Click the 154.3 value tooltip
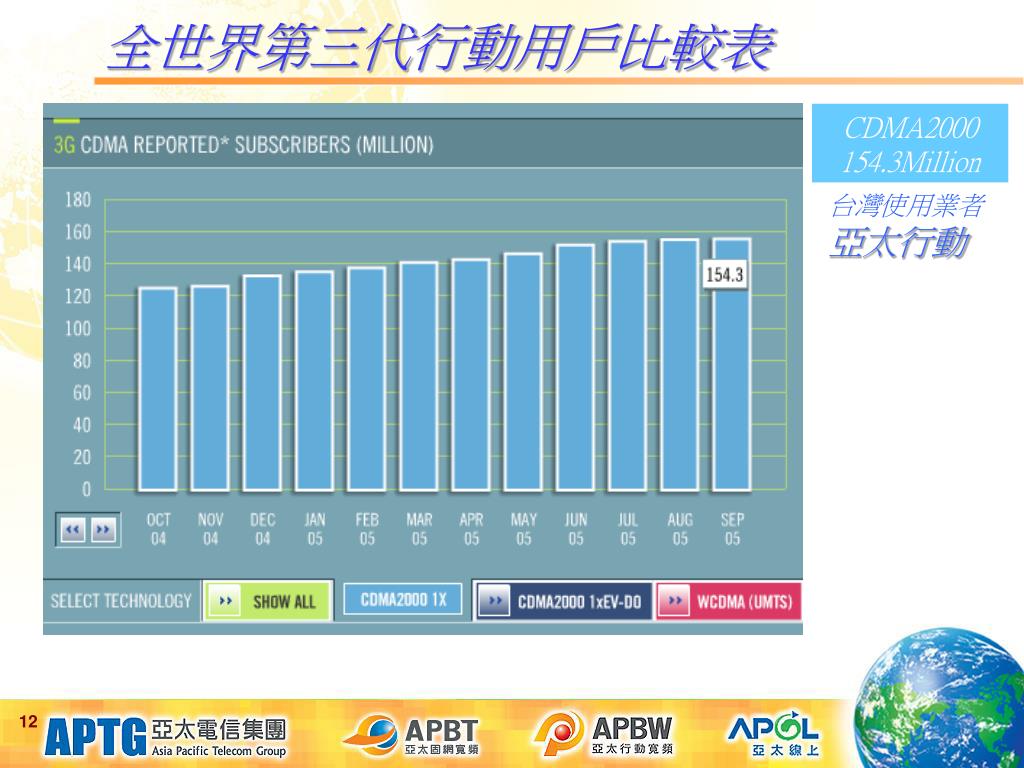Image resolution: width=1024 pixels, height=768 pixels. coord(726,275)
